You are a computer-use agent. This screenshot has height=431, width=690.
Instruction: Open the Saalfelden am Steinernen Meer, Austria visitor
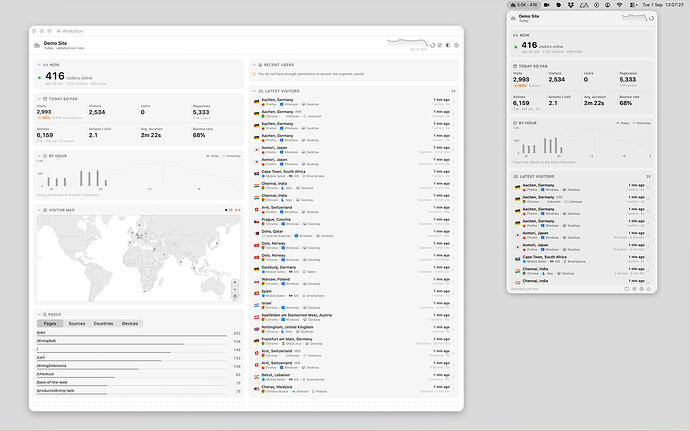[x=353, y=317]
